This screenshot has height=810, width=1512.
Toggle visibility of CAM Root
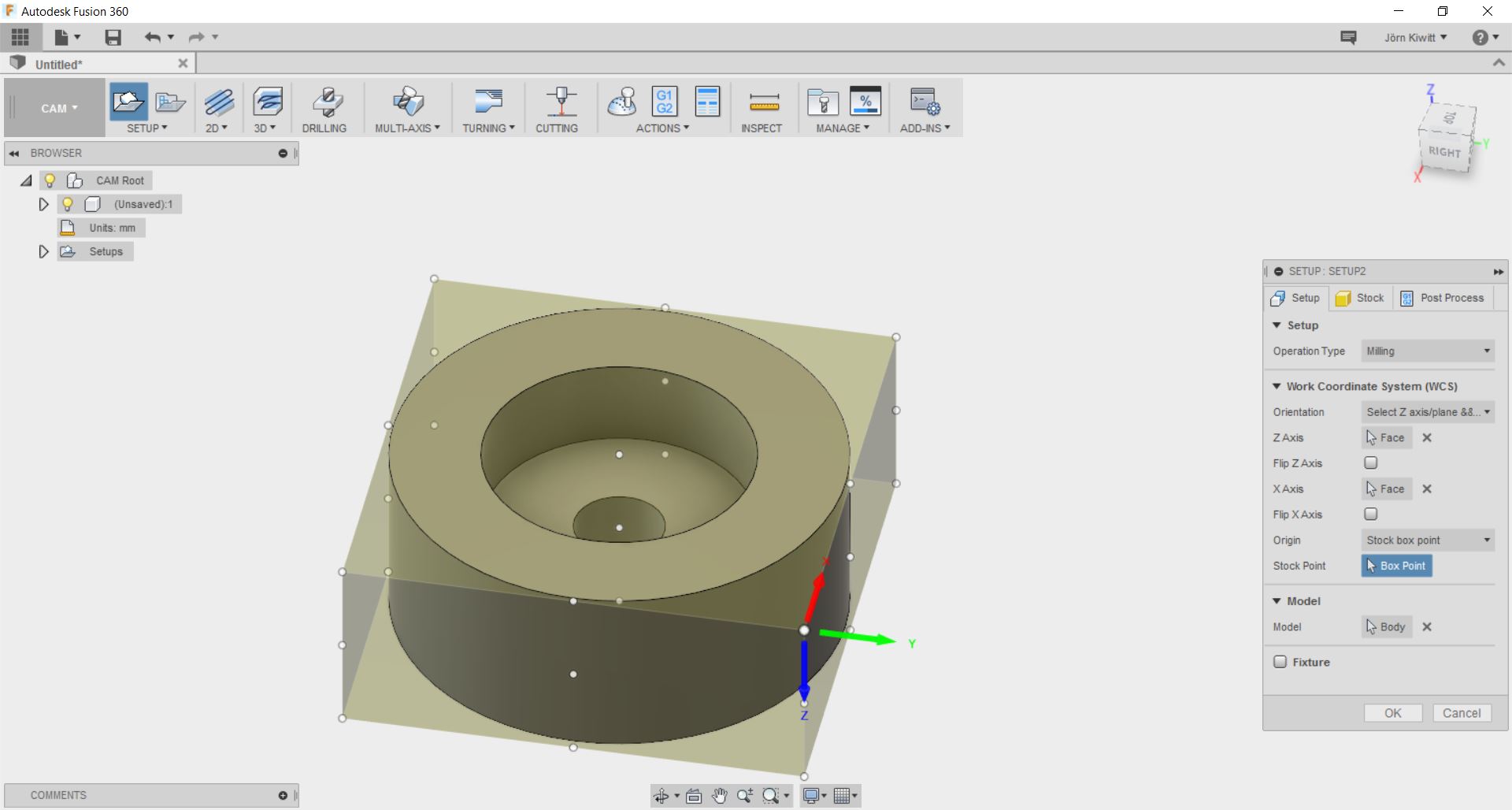[x=50, y=180]
